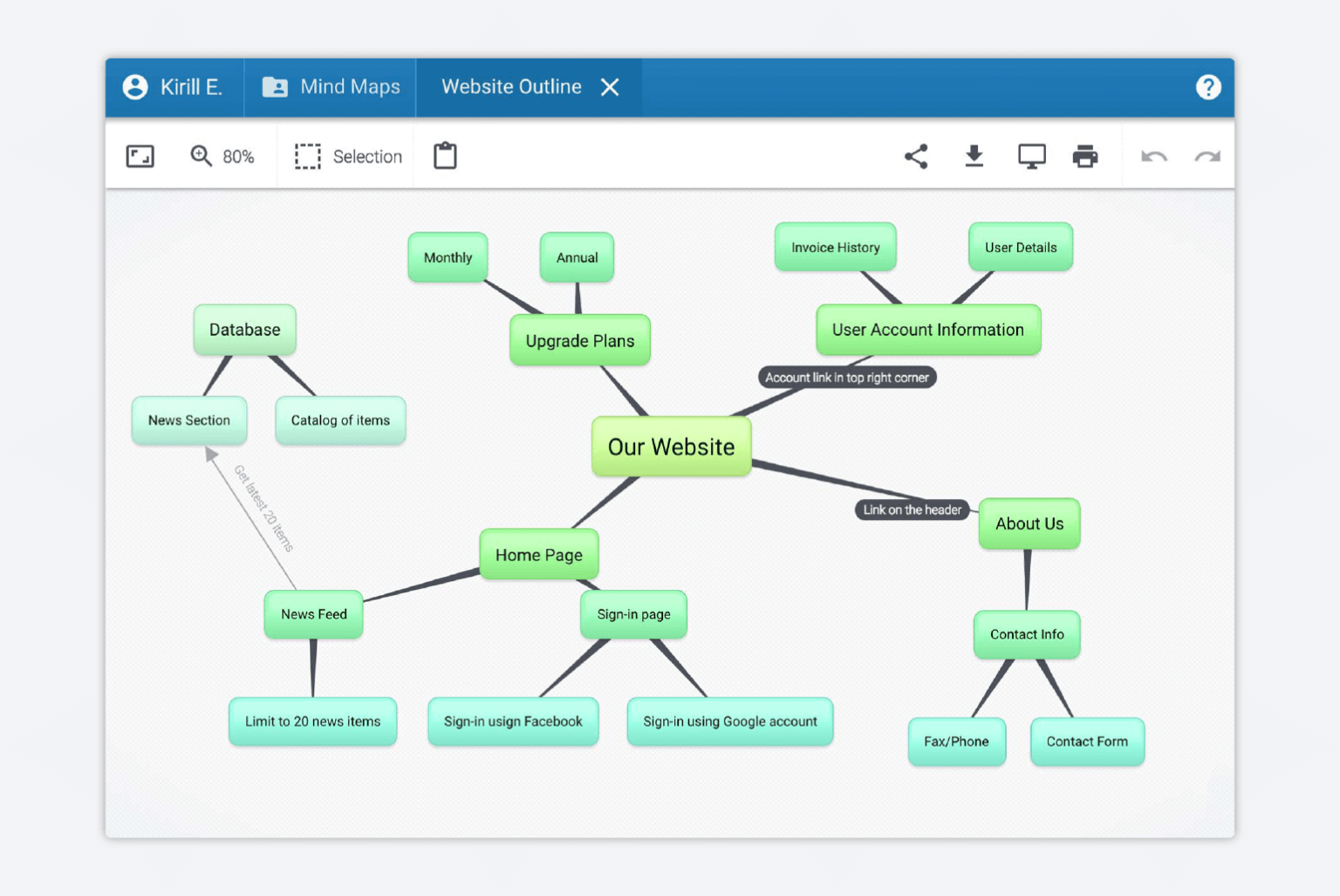Viewport: 1340px width, 896px height.
Task: Redo the last change
Action: point(1207,156)
